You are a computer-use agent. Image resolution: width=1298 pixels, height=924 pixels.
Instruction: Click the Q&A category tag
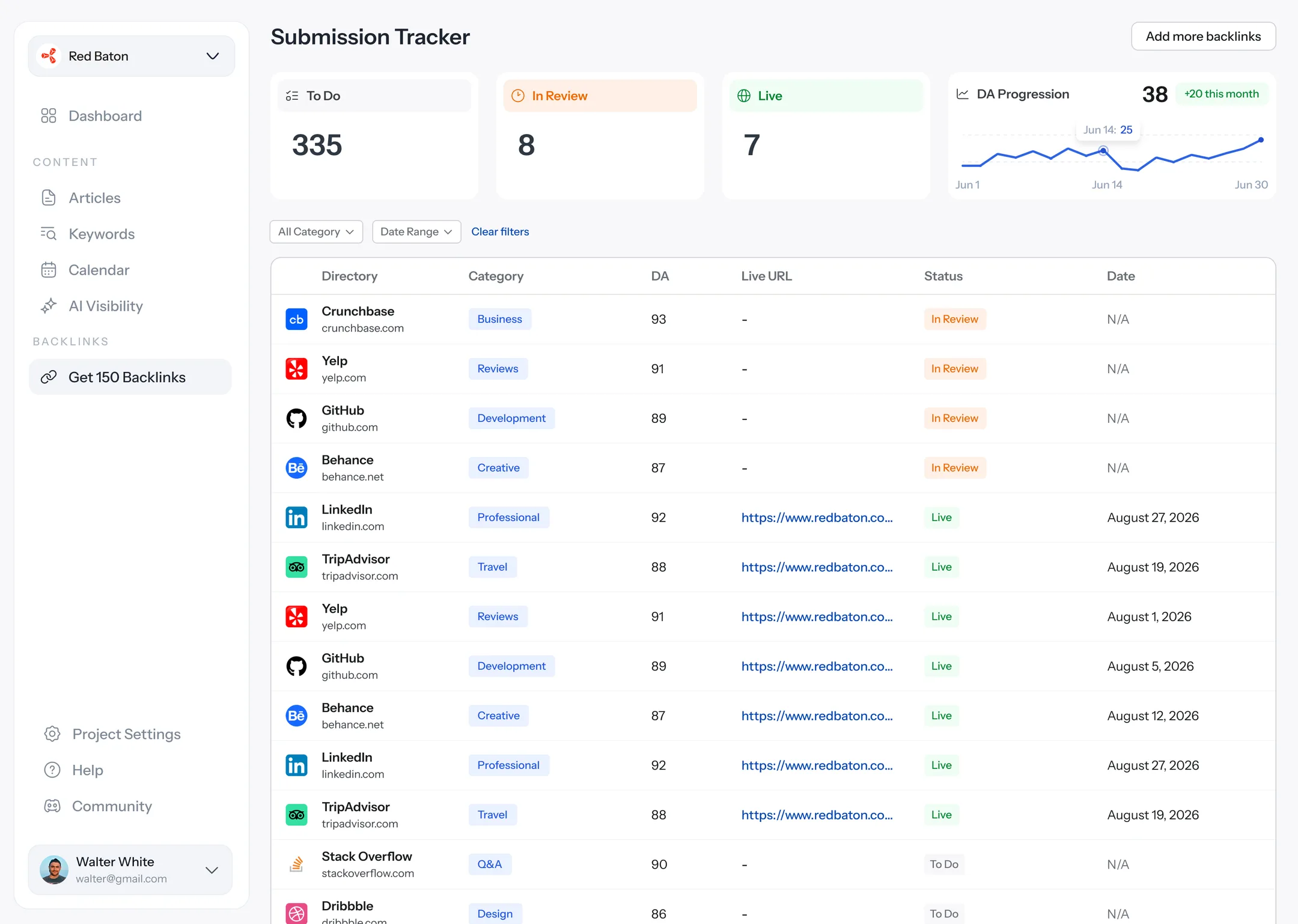point(489,864)
